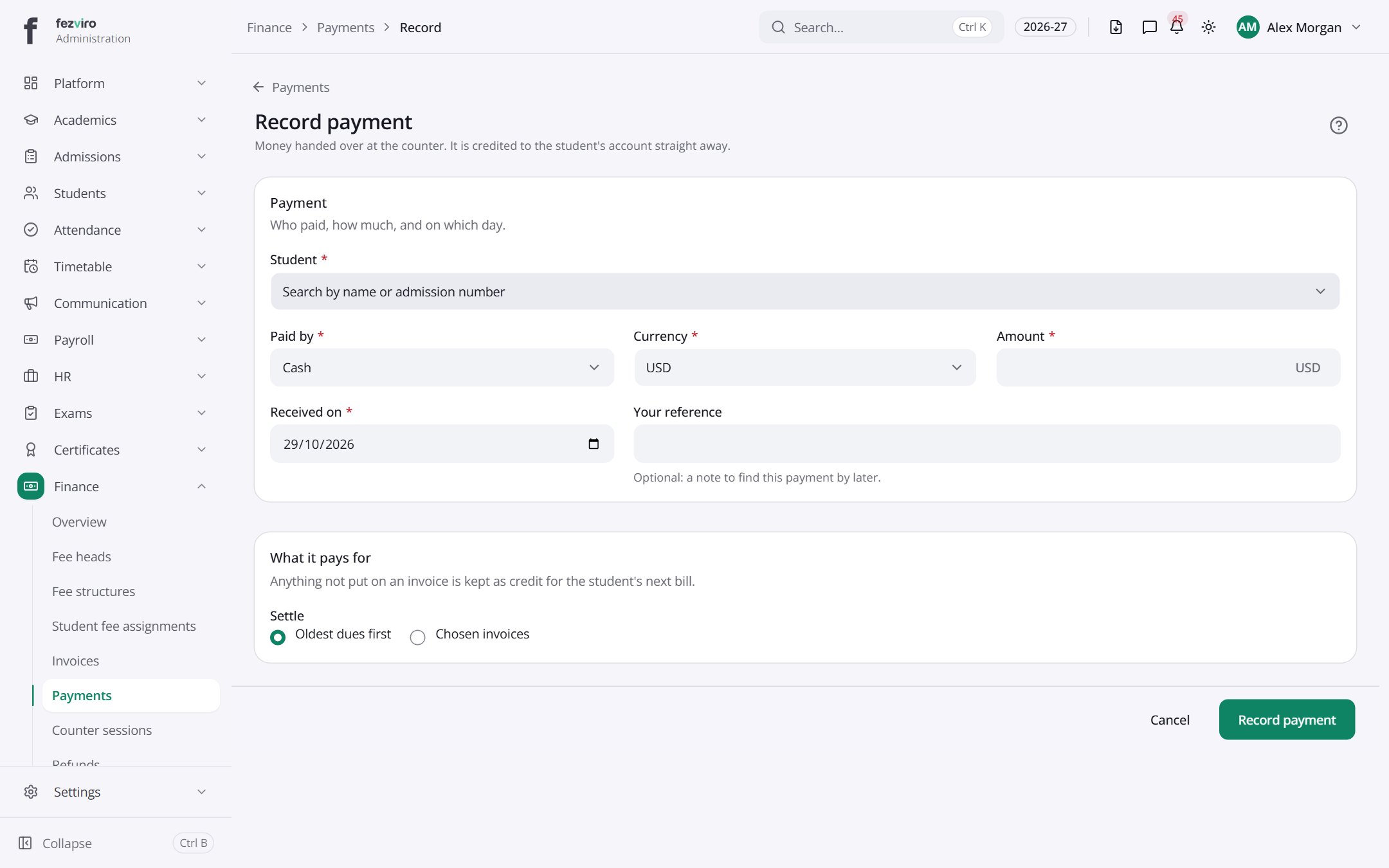Click the Payroll banknote icon

31,339
